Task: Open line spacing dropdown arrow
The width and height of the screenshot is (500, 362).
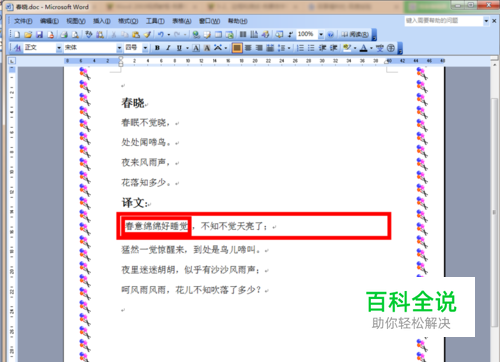Action: click(x=289, y=48)
